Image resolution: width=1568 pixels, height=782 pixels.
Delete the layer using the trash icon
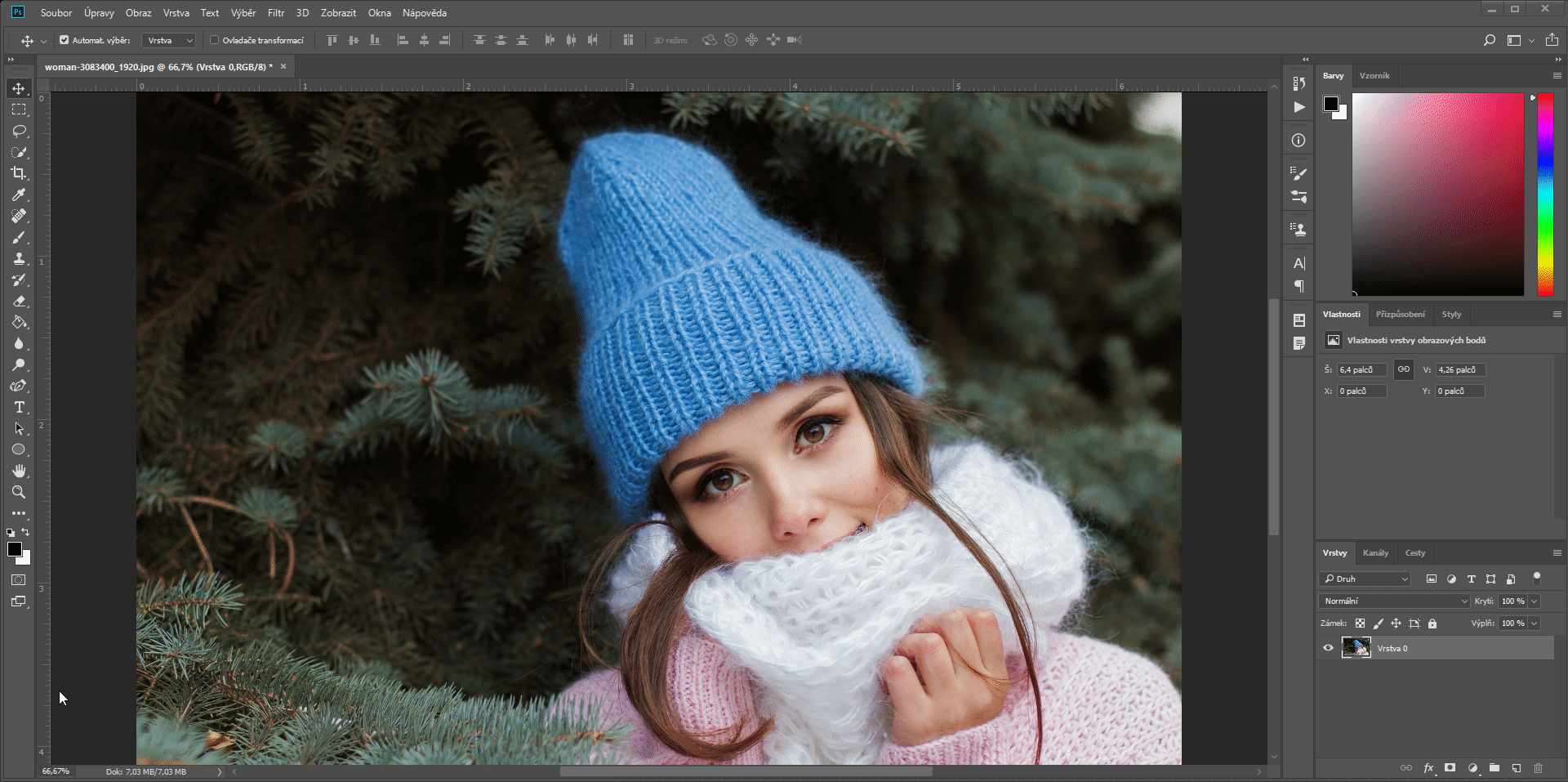pyautogui.click(x=1539, y=768)
